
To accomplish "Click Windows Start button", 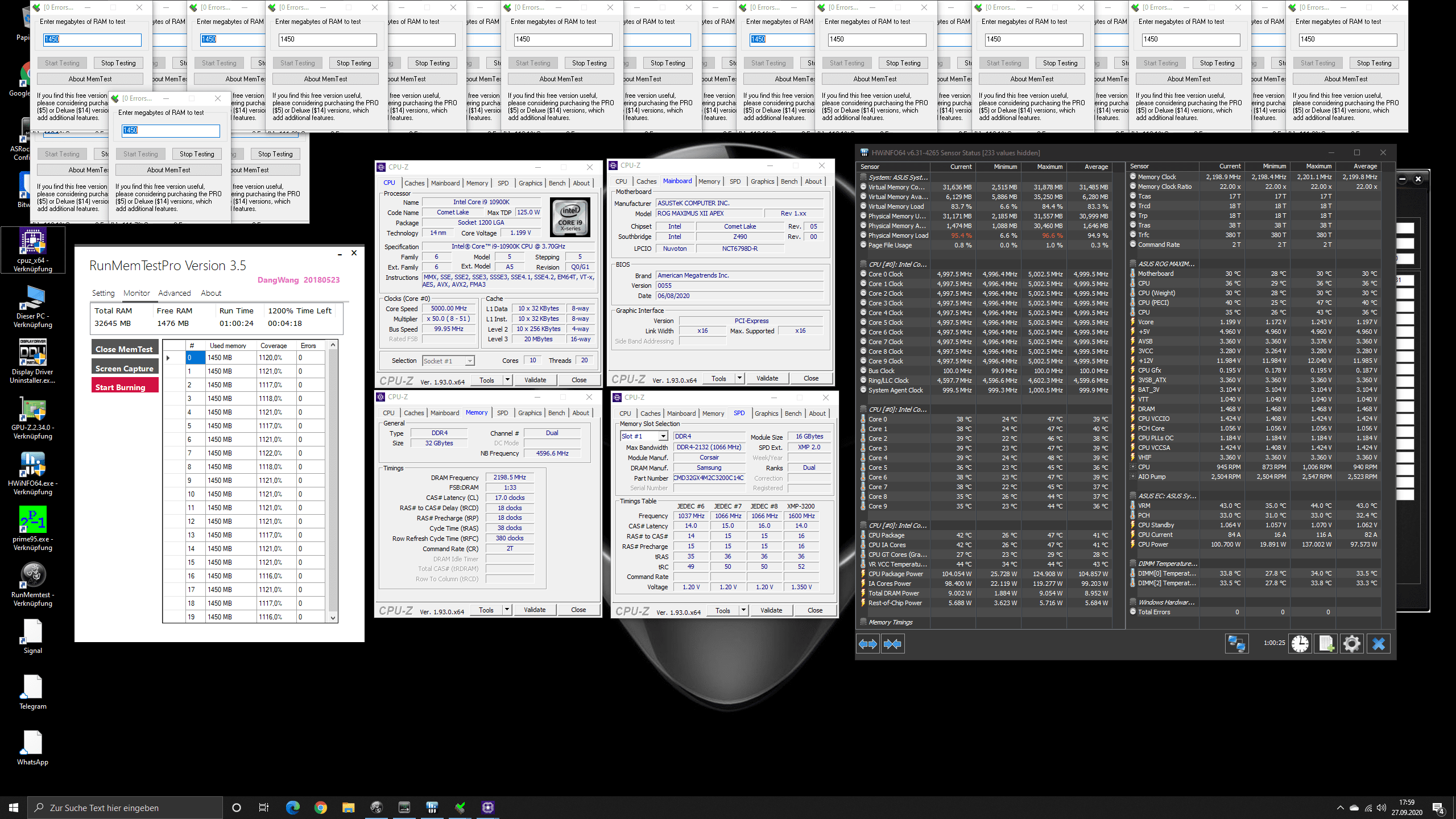I will click(14, 808).
